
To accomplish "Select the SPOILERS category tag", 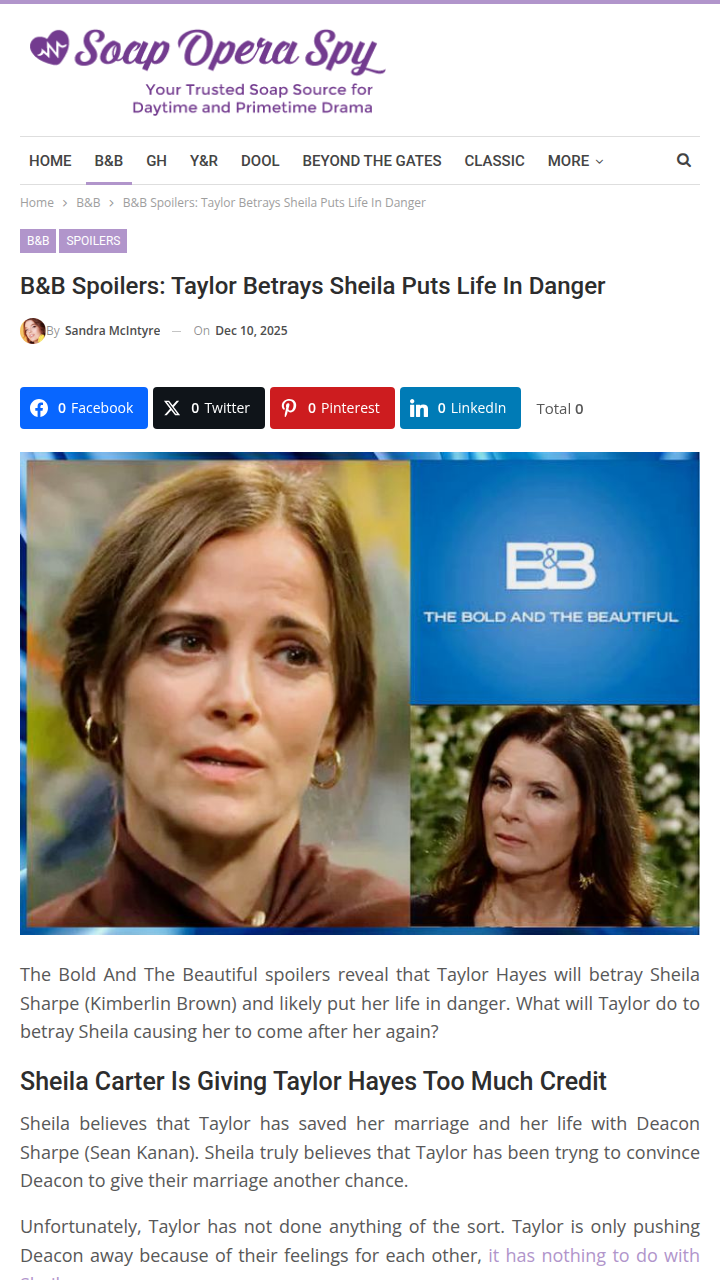I will click(93, 241).
